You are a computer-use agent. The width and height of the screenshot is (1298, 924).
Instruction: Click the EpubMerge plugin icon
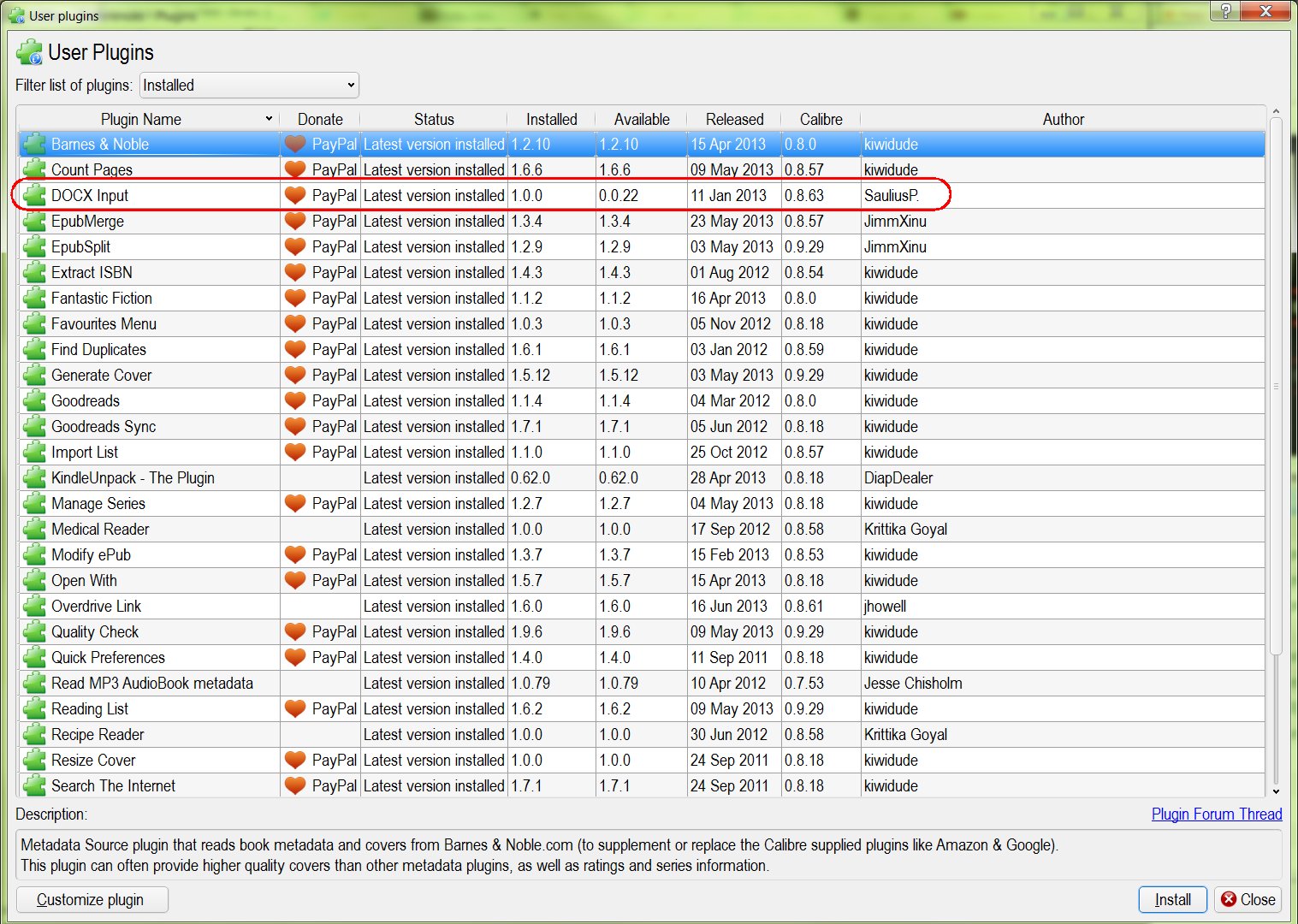(x=34, y=221)
